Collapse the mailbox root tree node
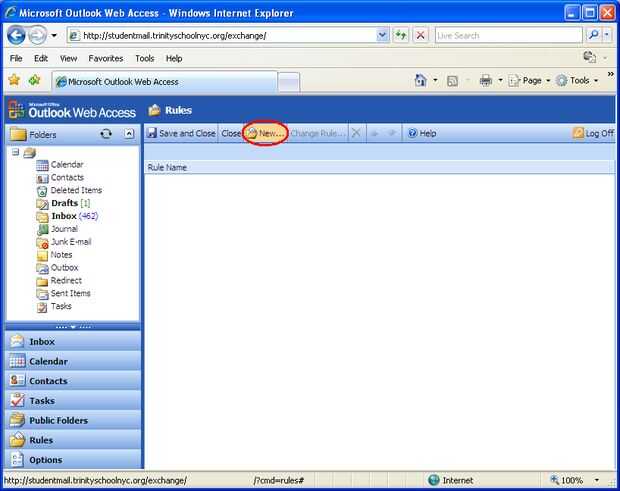The image size is (620, 491). [15, 152]
